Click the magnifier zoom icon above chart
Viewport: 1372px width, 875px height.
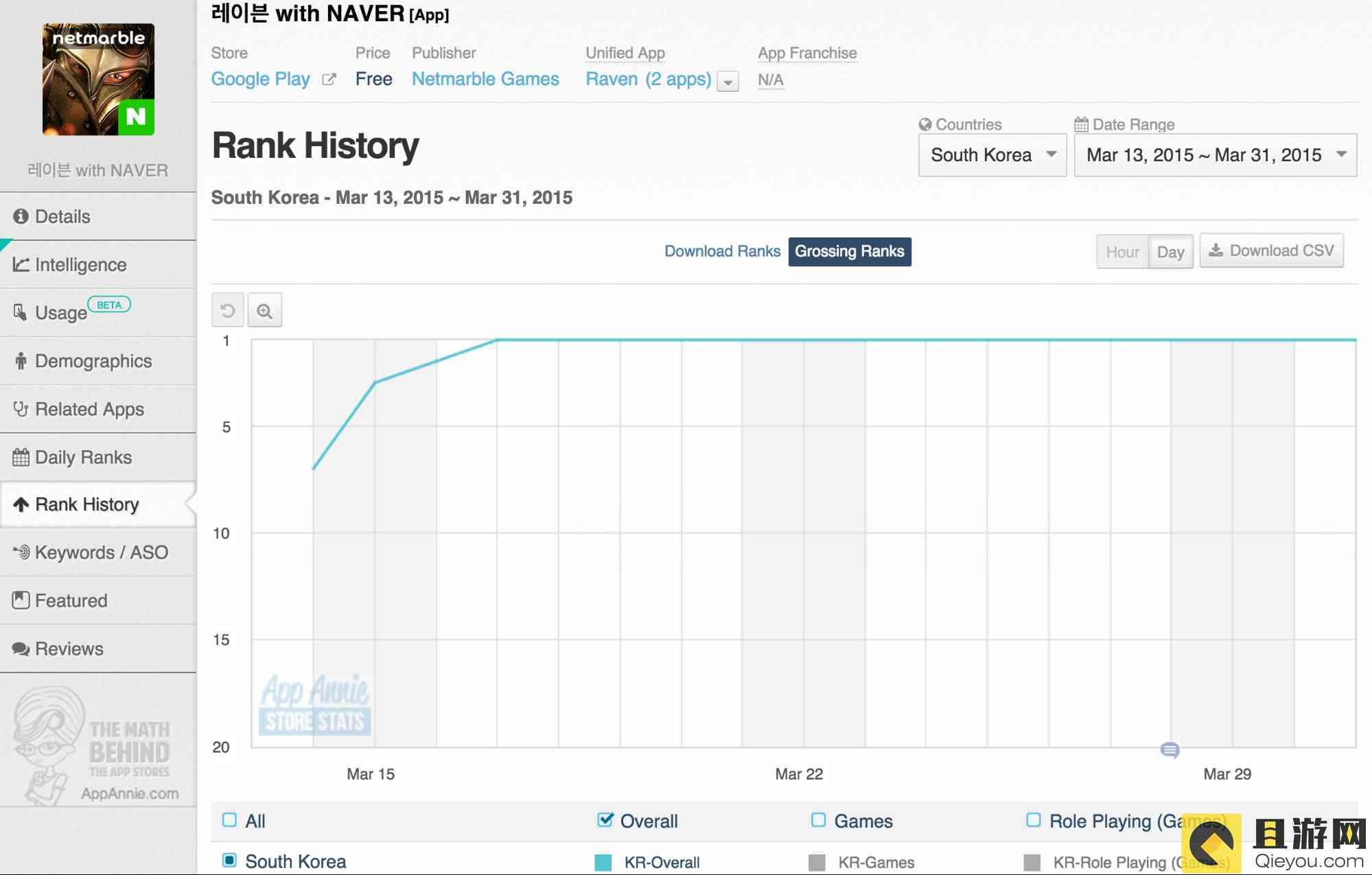click(x=264, y=311)
